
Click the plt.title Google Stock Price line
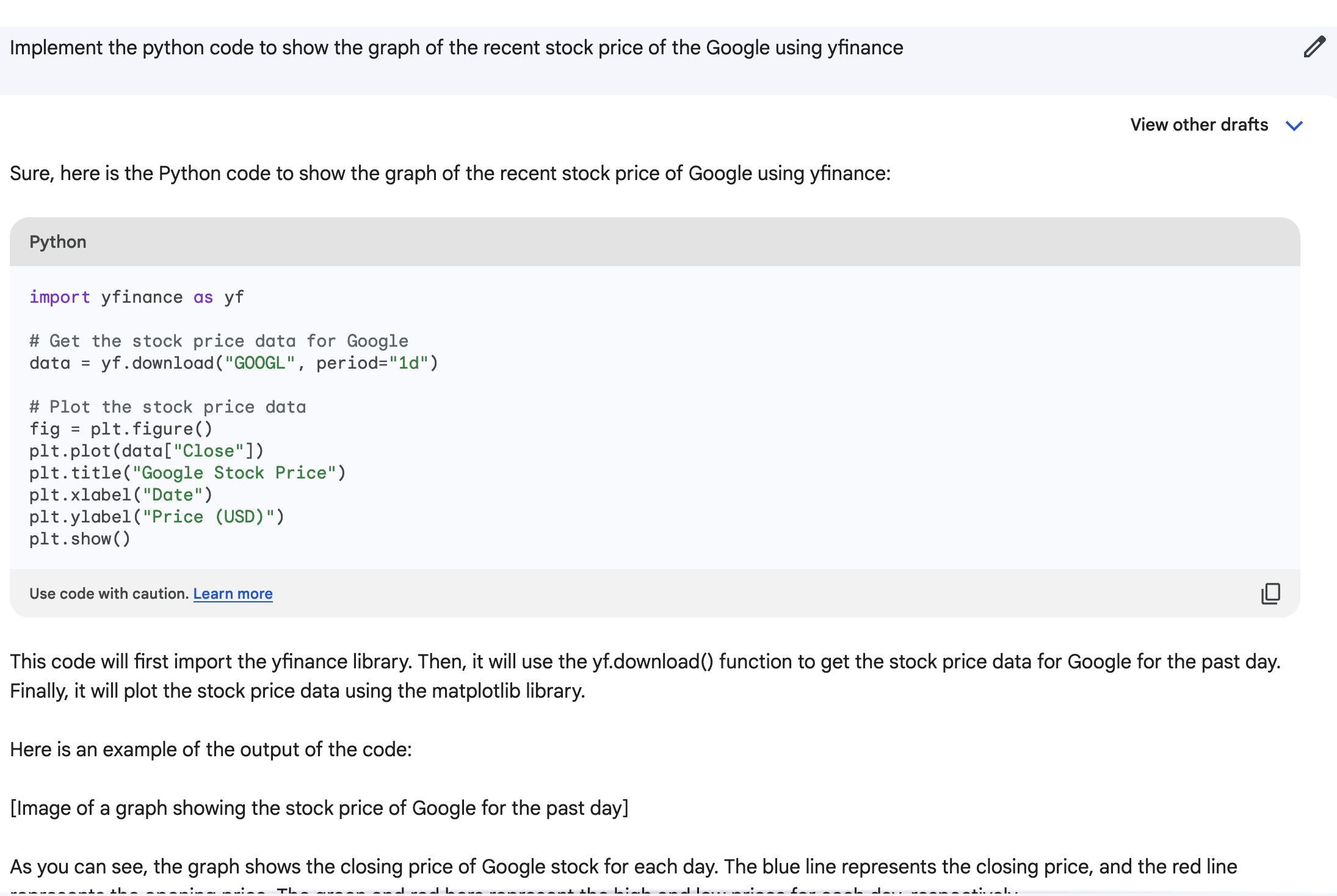[x=187, y=473]
